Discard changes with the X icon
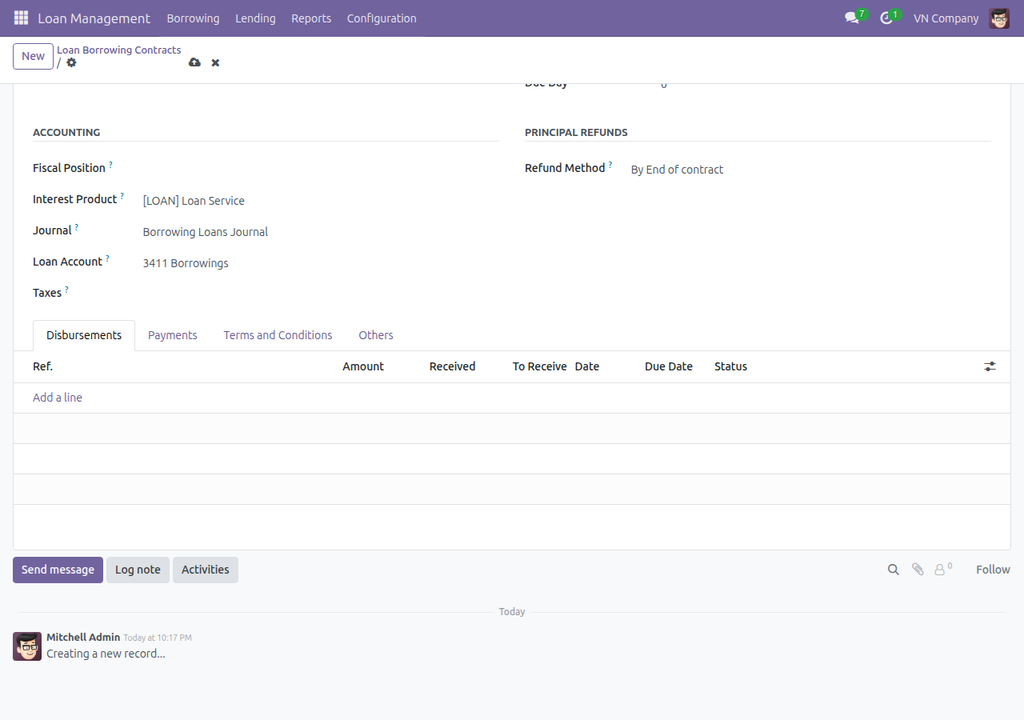The image size is (1024, 720). click(x=216, y=63)
